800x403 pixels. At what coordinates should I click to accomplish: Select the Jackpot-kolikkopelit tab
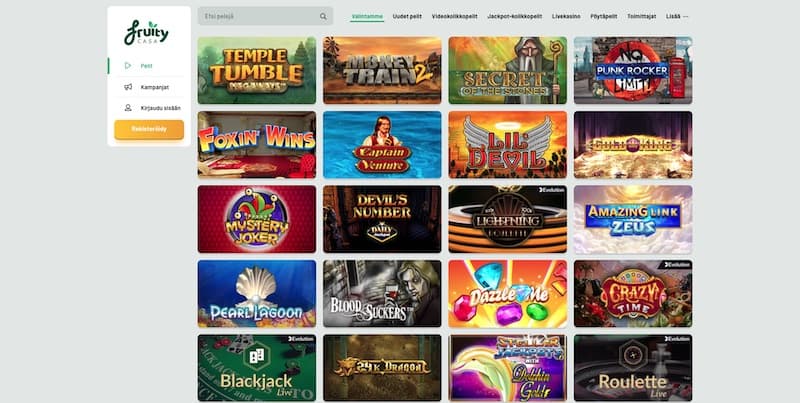(x=514, y=16)
